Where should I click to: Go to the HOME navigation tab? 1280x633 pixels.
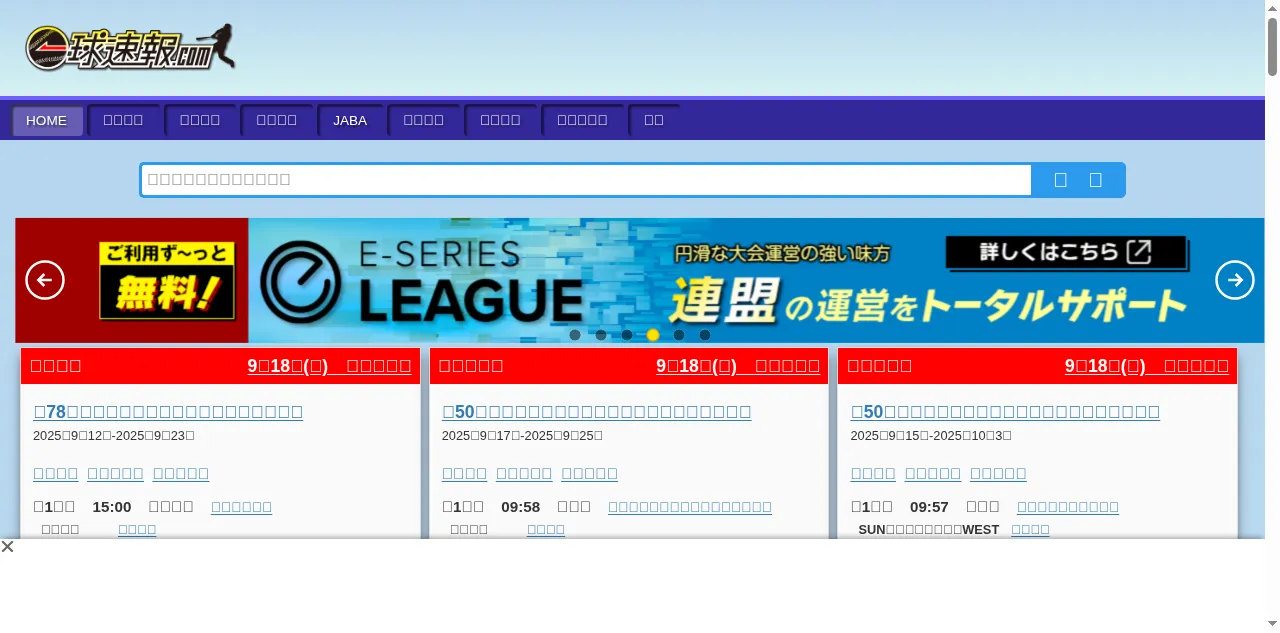[47, 121]
